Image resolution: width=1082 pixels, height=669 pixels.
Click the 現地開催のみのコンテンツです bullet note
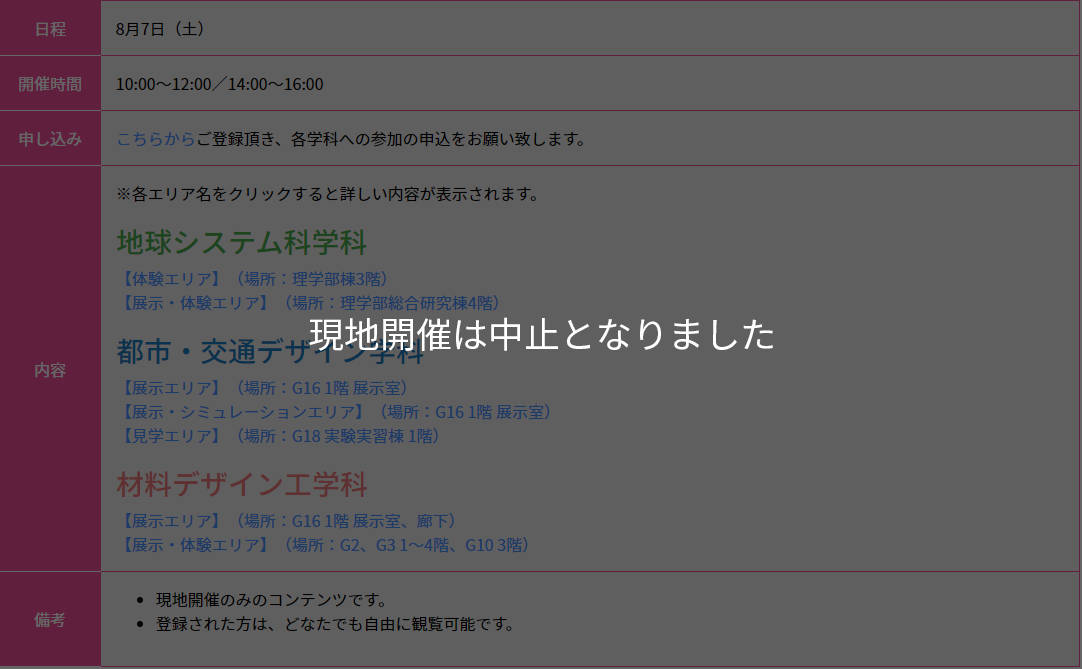(x=271, y=600)
